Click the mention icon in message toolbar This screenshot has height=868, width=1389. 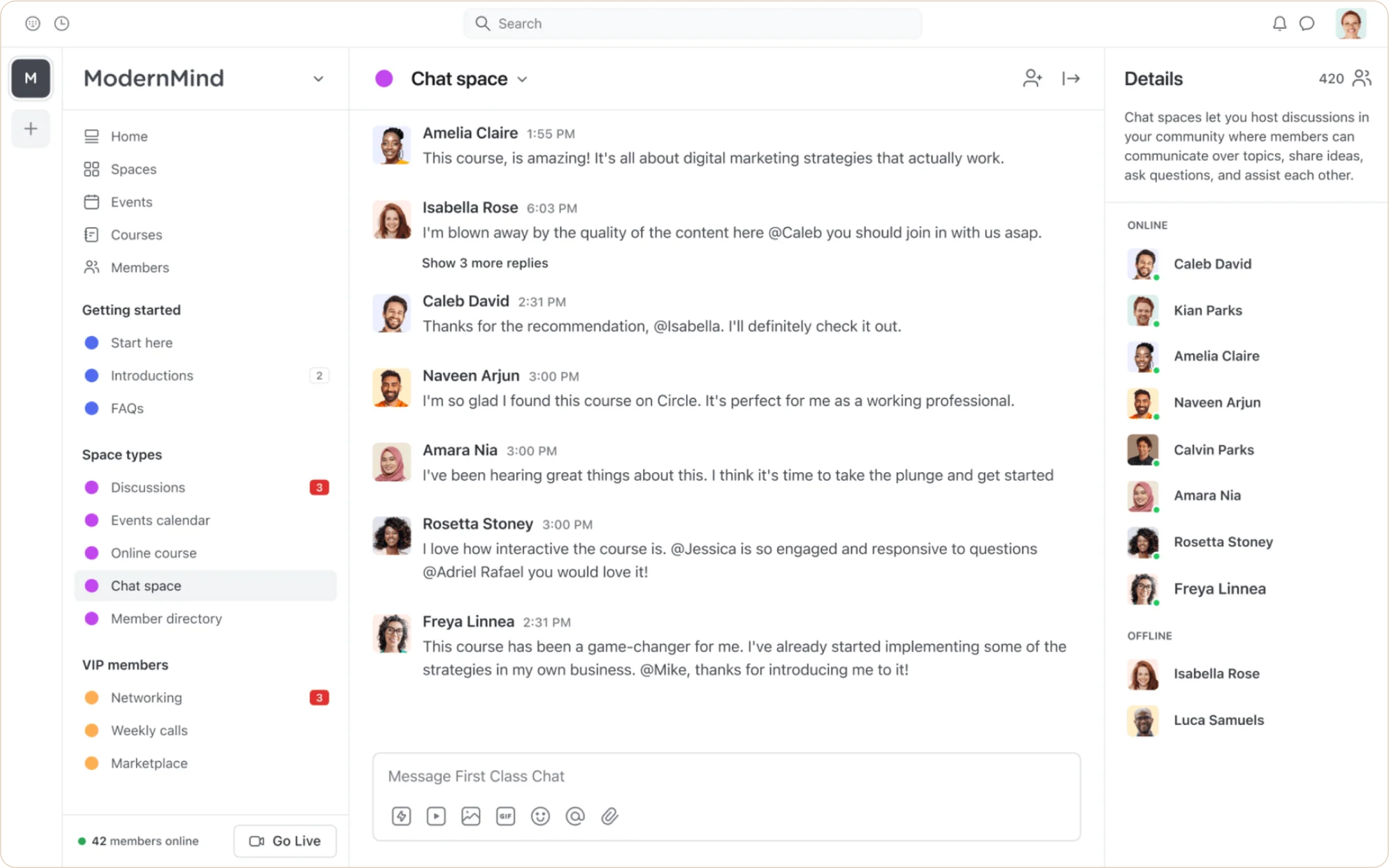574,816
